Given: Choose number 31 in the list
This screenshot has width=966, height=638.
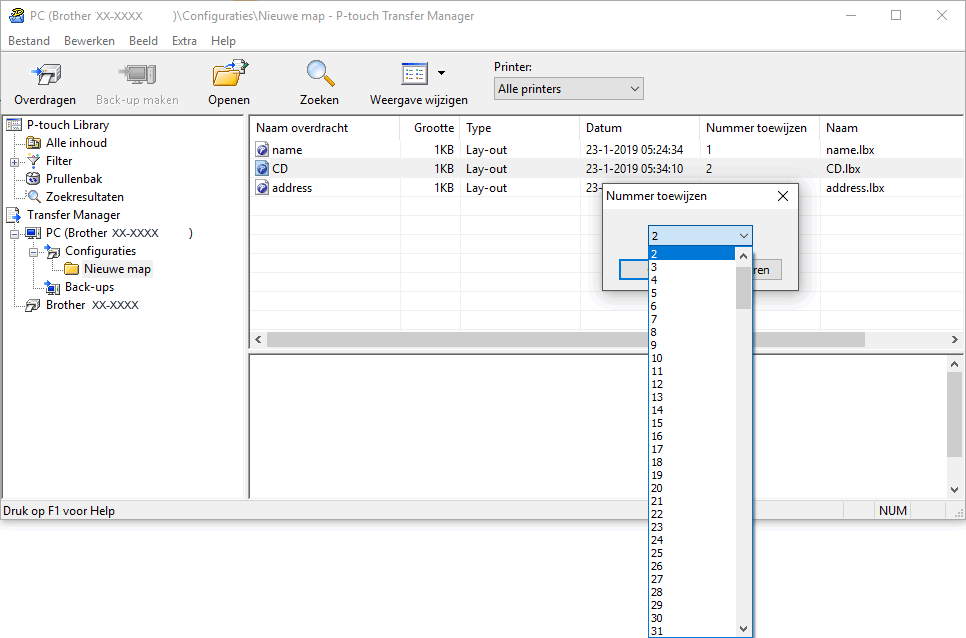Looking at the screenshot, I should (692, 631).
